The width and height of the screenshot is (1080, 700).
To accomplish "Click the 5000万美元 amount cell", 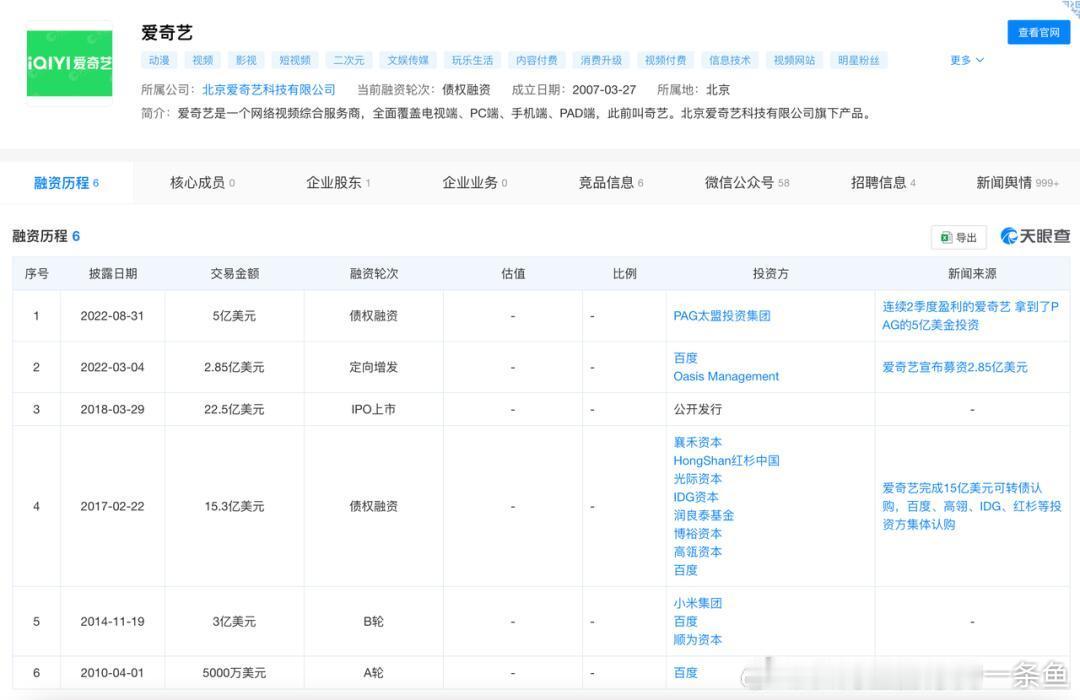I will [234, 672].
